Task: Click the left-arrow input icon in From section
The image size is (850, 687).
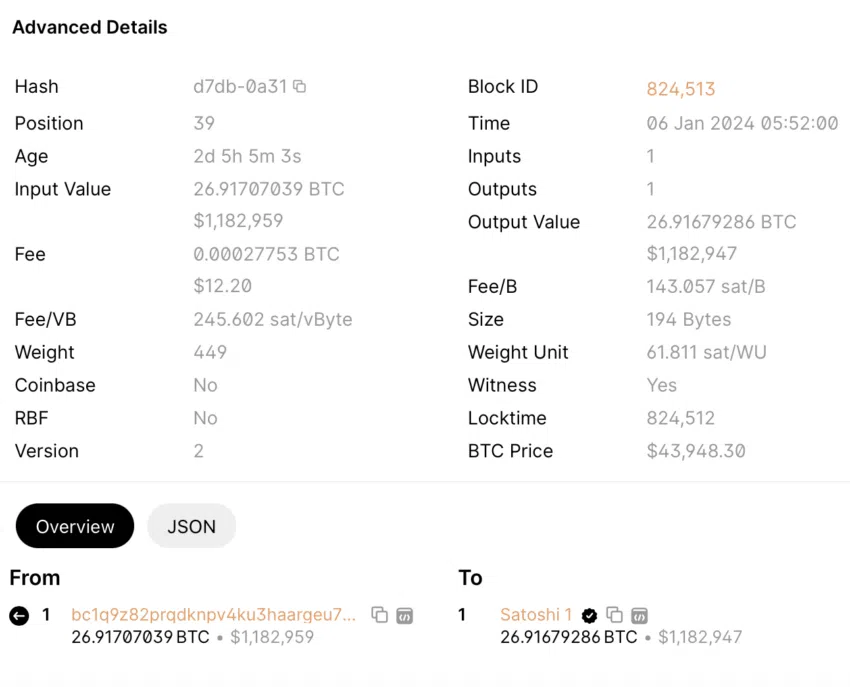Action: (17, 615)
